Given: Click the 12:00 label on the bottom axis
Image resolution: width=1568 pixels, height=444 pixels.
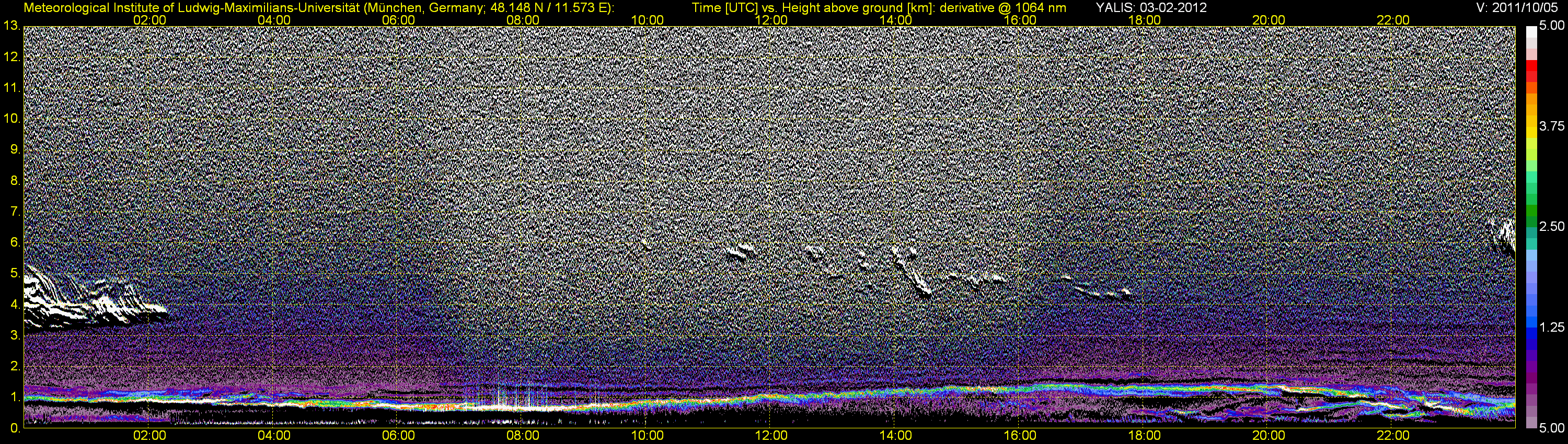Looking at the screenshot, I should [771, 436].
